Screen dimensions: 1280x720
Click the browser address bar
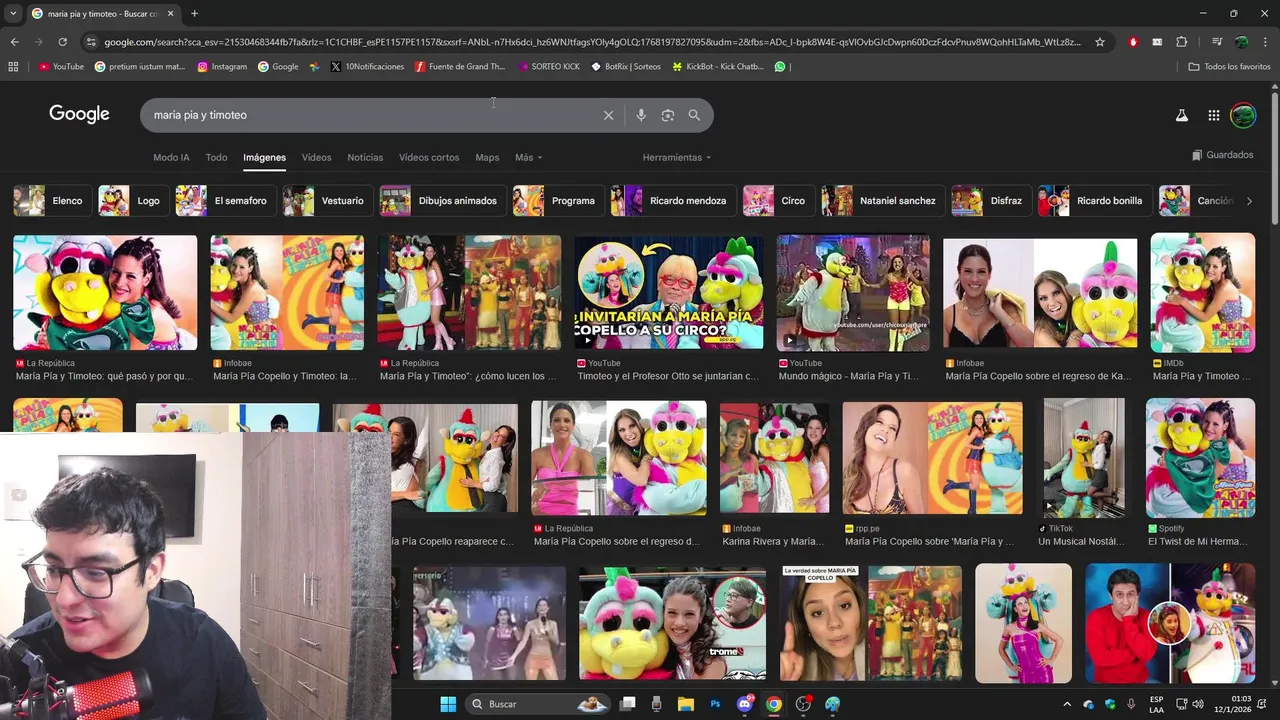[x=592, y=42]
